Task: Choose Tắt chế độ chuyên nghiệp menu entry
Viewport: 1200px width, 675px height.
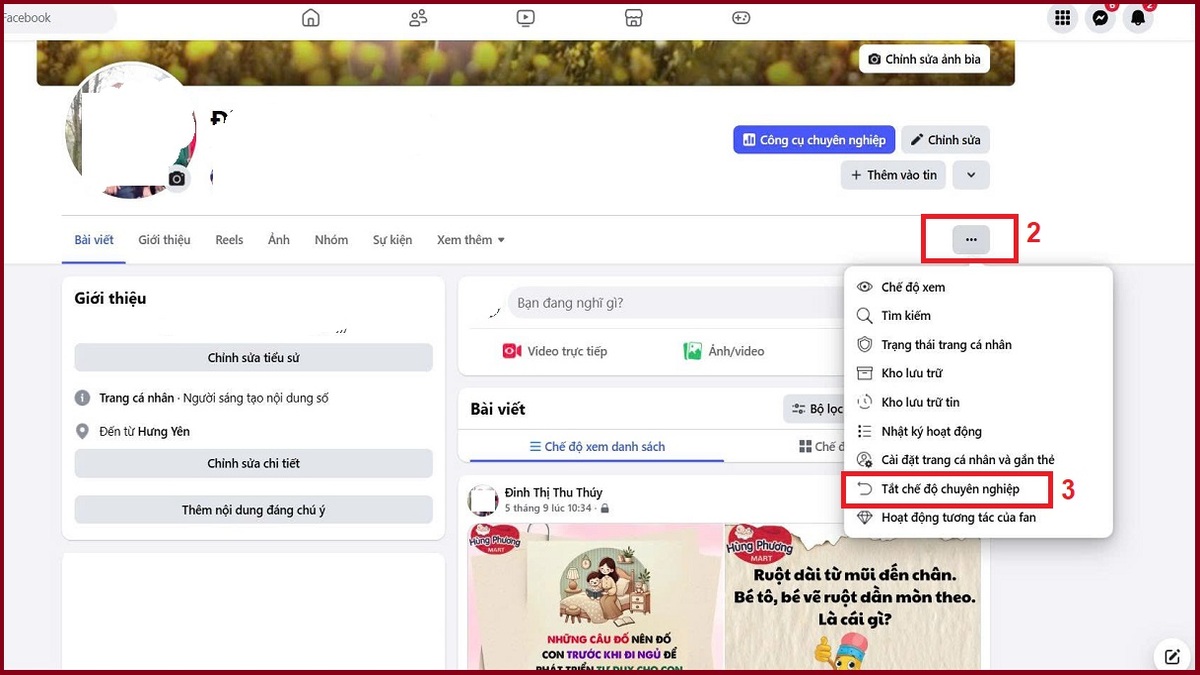Action: pos(978,489)
